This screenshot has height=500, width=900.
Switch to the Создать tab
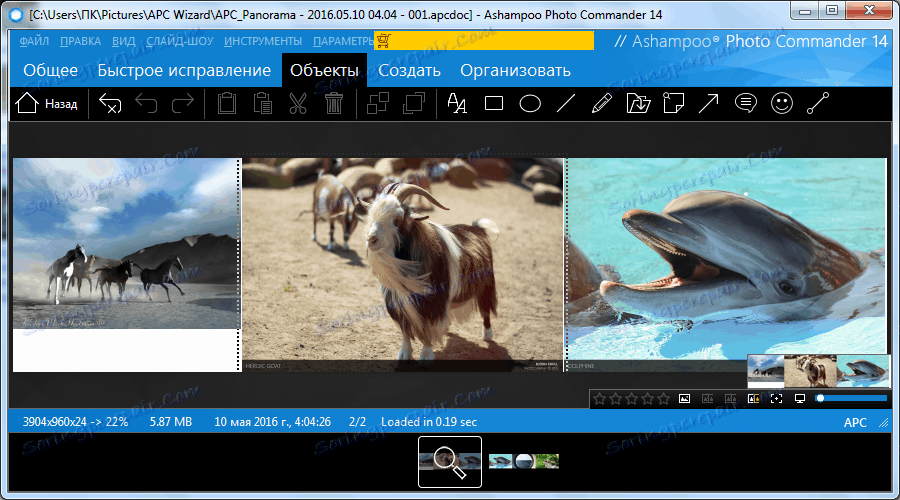(409, 70)
